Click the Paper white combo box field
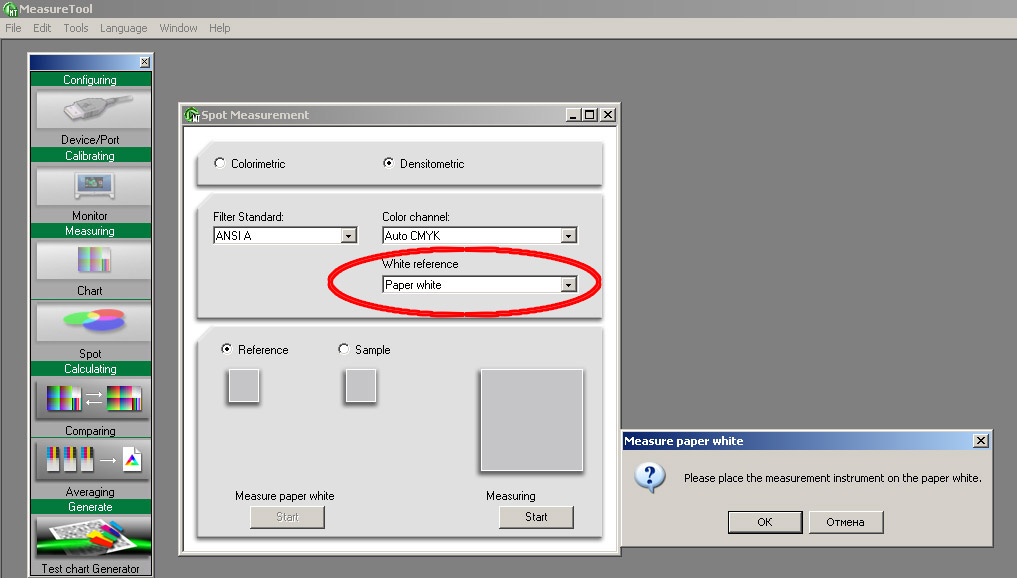Viewport: 1017px width, 578px height. click(480, 285)
